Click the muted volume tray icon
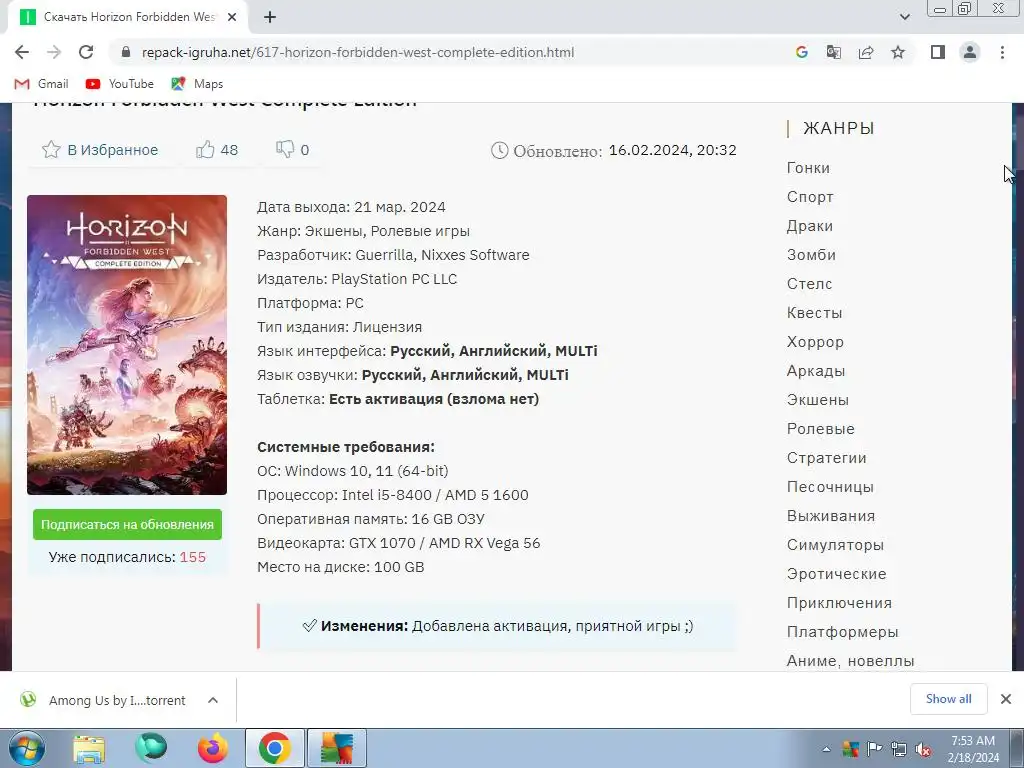This screenshot has height=768, width=1024. coord(923,750)
